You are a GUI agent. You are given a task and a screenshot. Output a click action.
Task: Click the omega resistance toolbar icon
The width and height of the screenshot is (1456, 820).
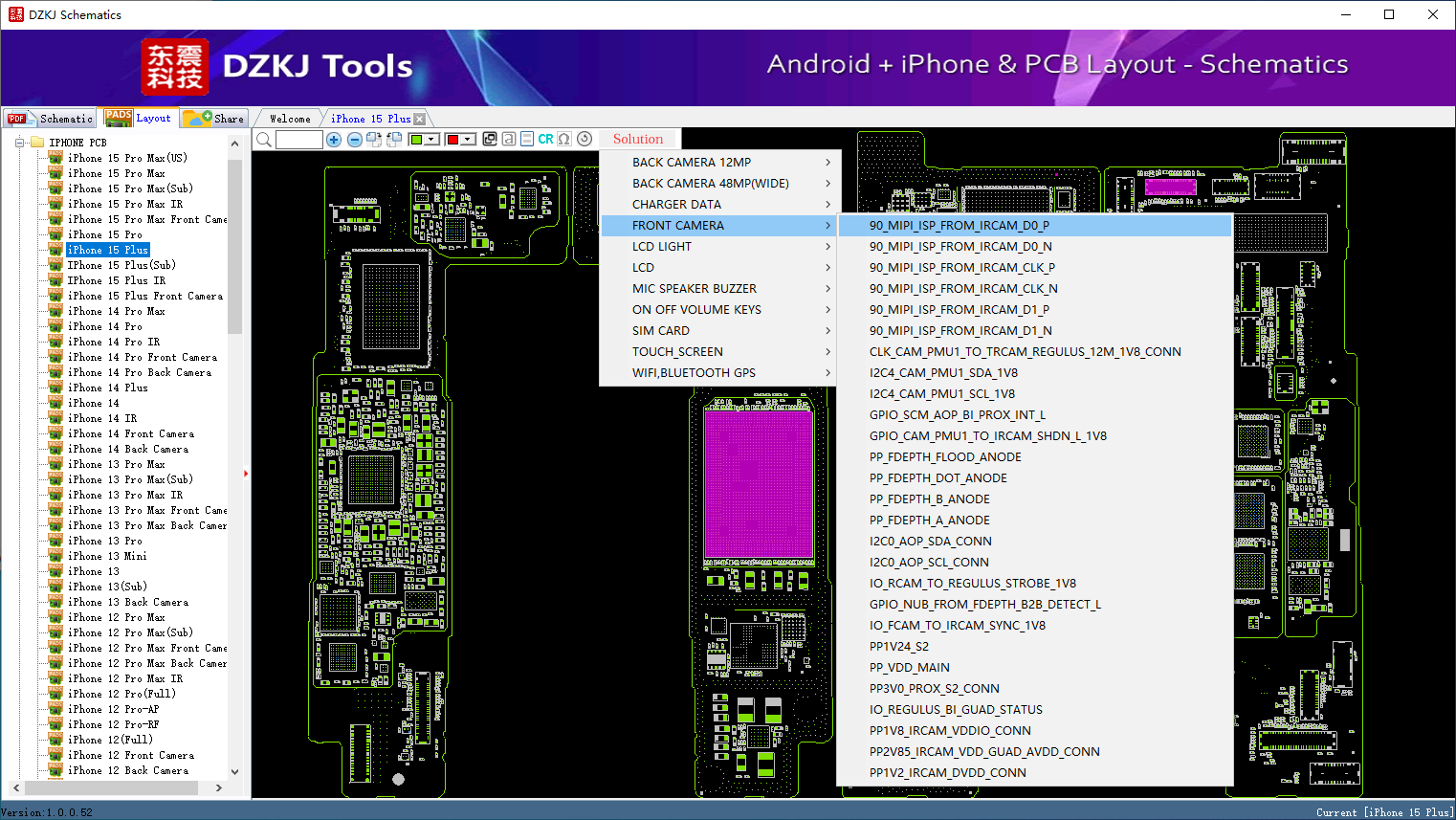coord(564,140)
